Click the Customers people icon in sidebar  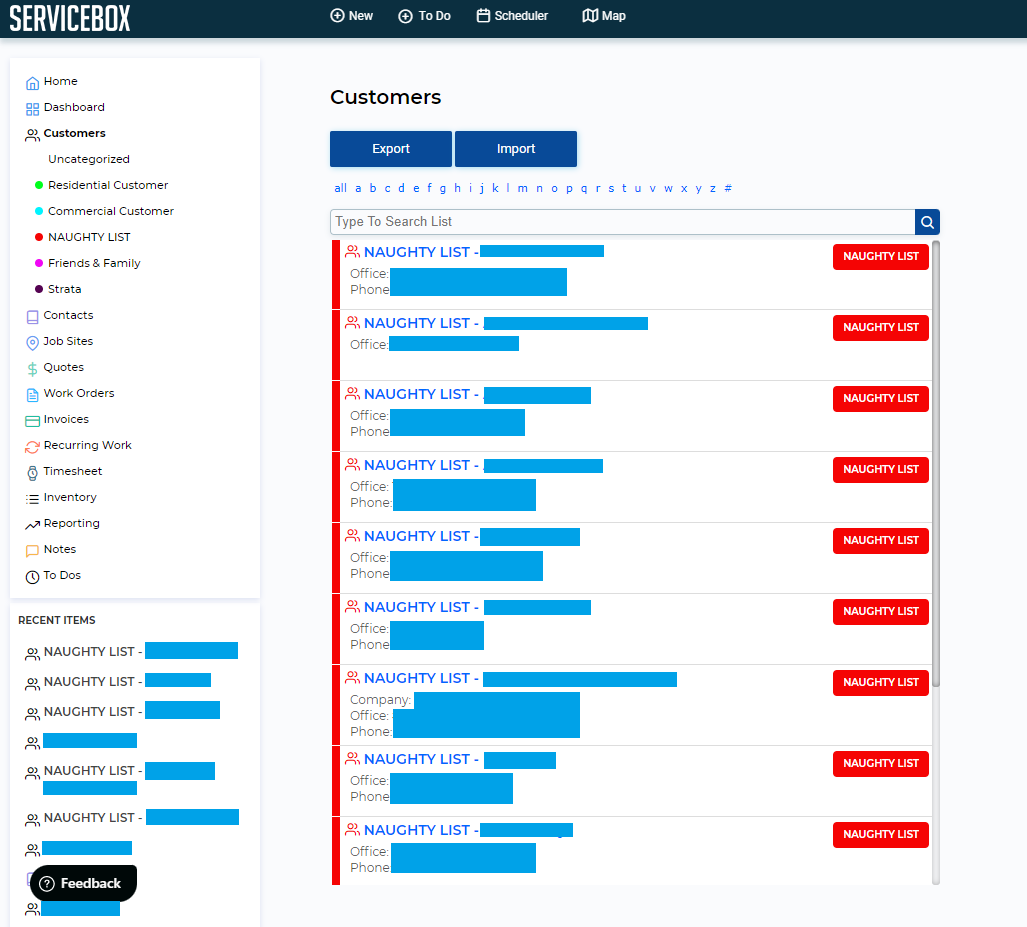pos(32,135)
